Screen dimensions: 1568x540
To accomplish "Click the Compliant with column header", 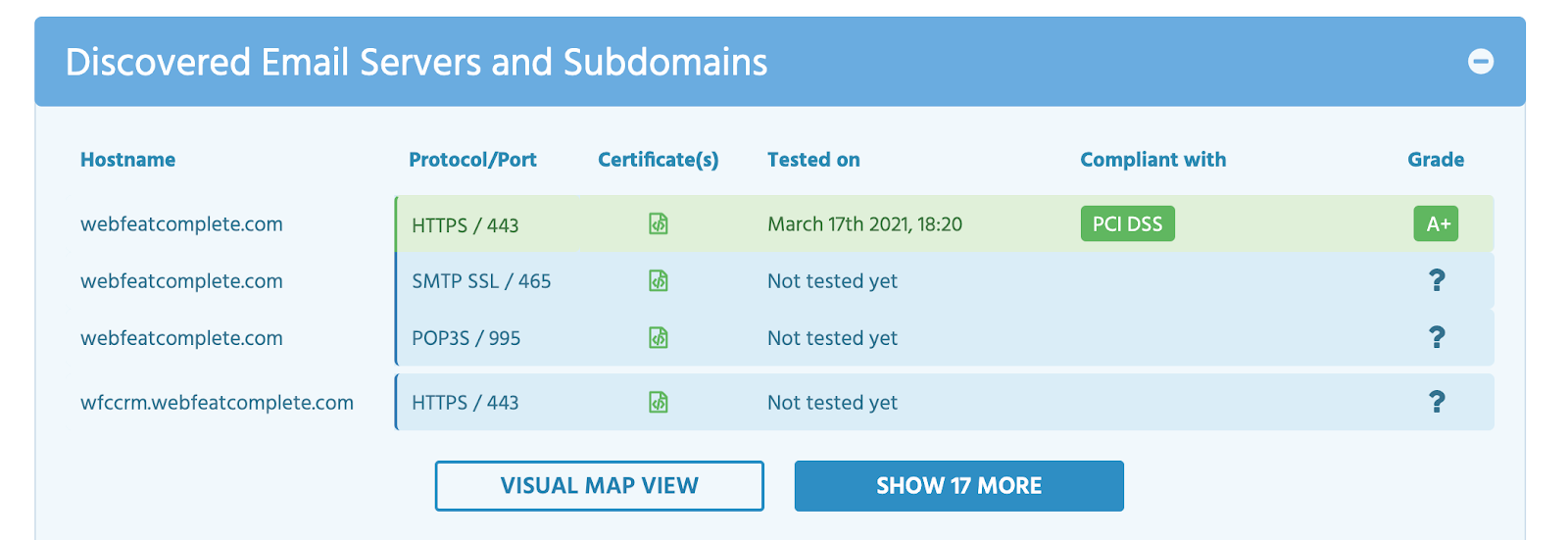I will pyautogui.click(x=1152, y=160).
